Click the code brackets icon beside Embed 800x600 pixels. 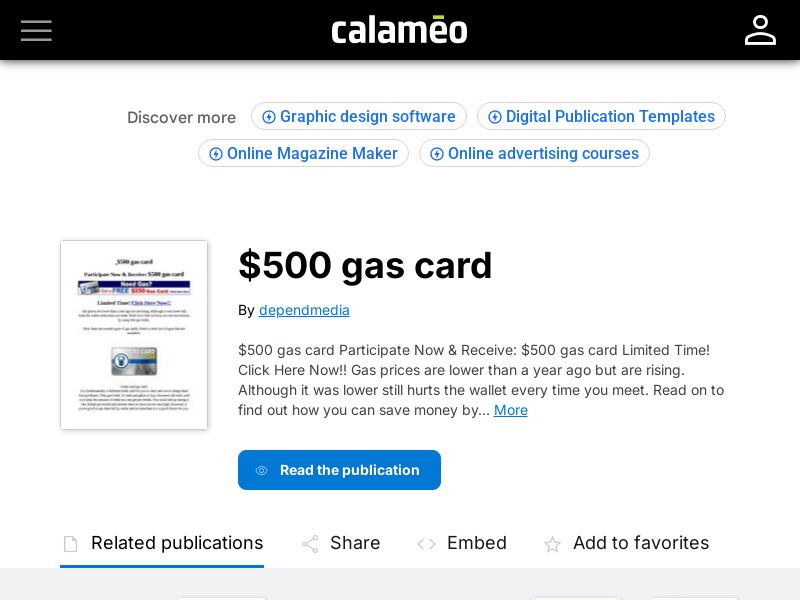click(x=427, y=544)
